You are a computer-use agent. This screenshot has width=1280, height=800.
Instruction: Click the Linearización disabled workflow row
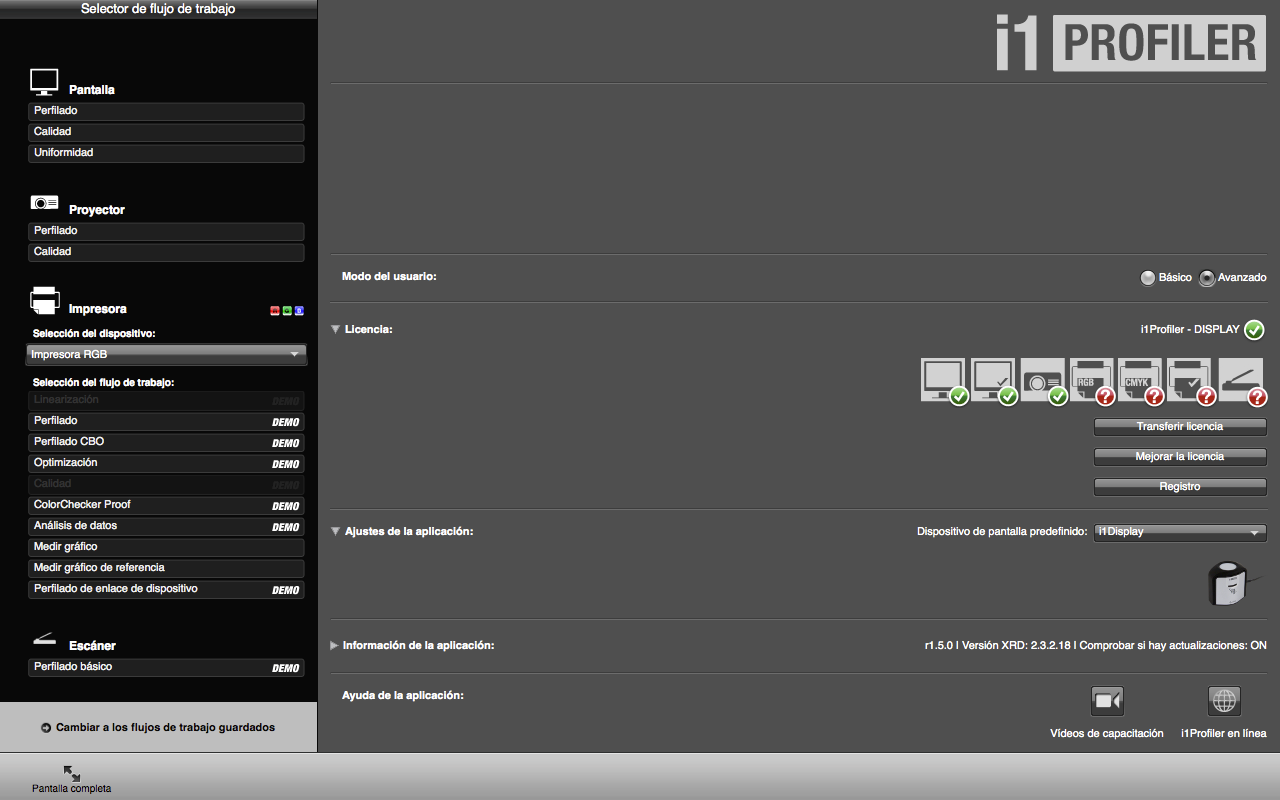pyautogui.click(x=166, y=400)
